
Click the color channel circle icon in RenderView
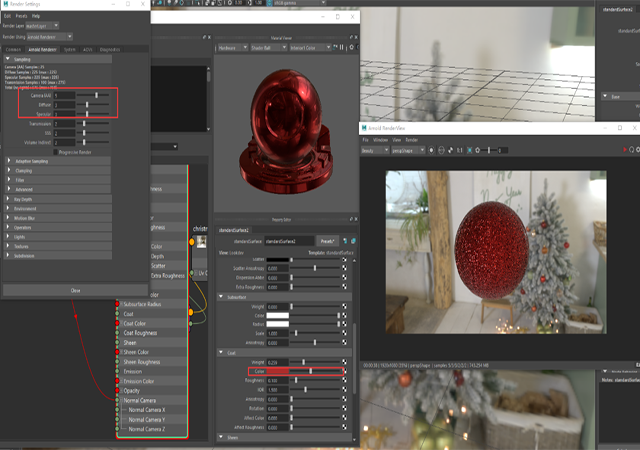point(431,150)
